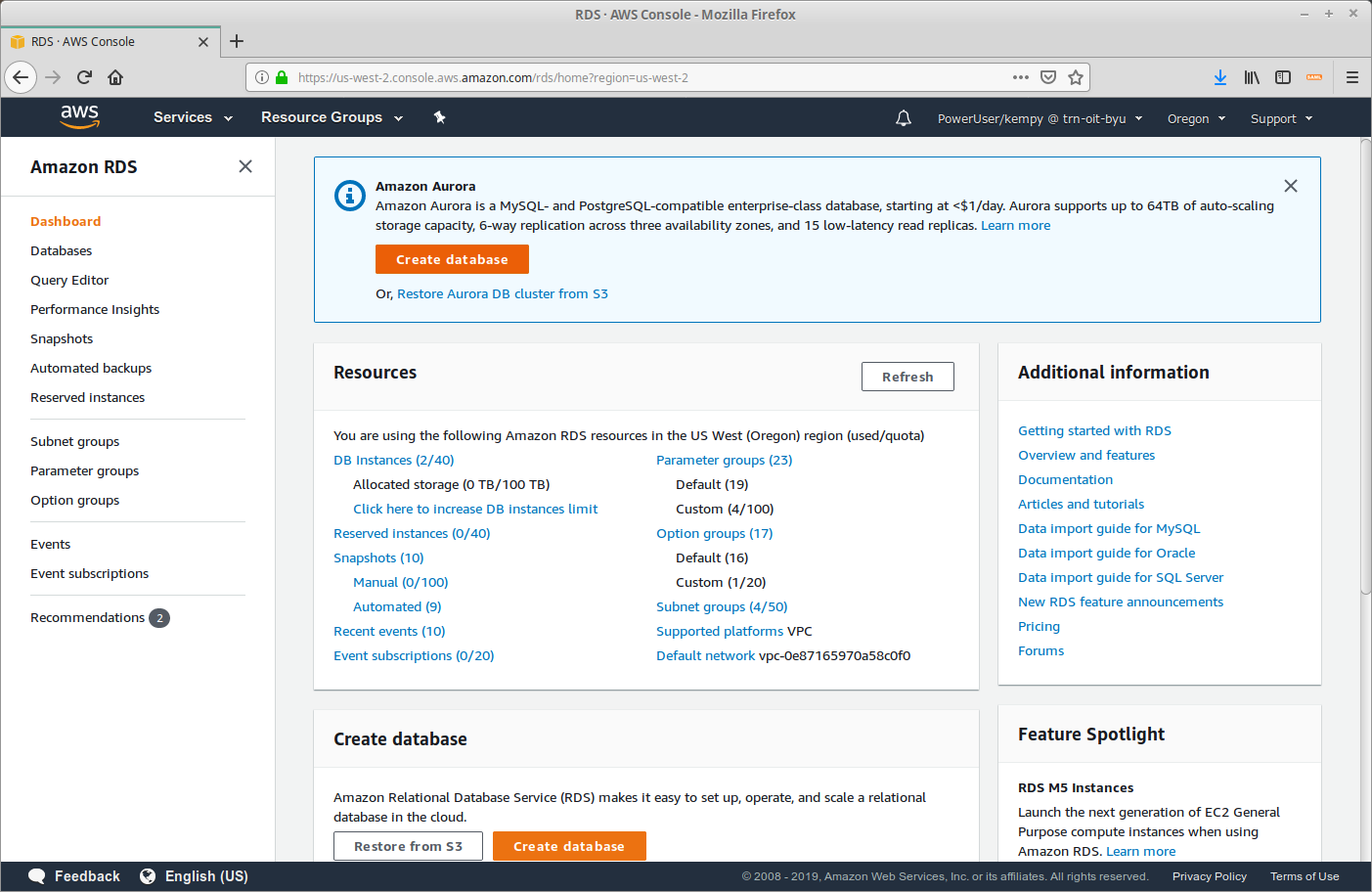Screen dimensions: 1372x892
Task: Open the Automated (9) snapshots link
Action: 397,607
